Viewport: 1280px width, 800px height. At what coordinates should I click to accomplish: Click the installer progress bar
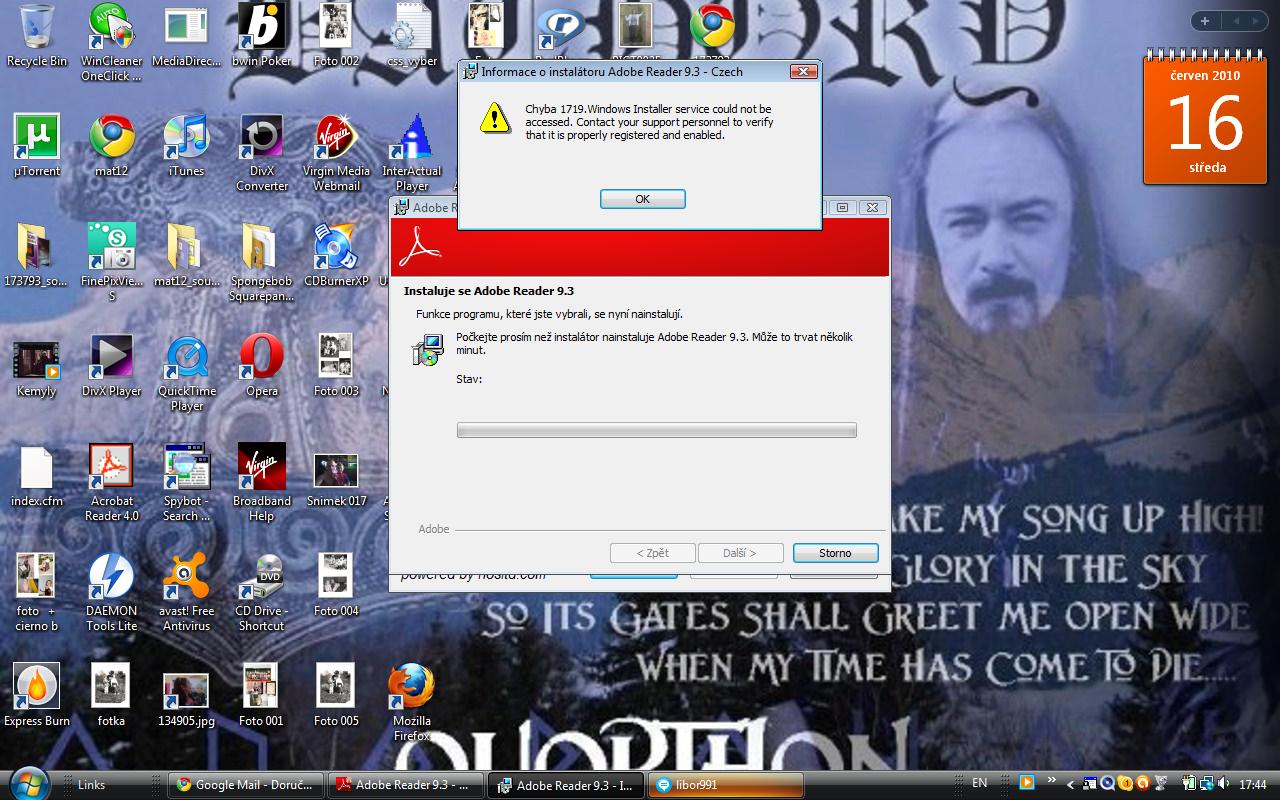pyautogui.click(x=656, y=430)
